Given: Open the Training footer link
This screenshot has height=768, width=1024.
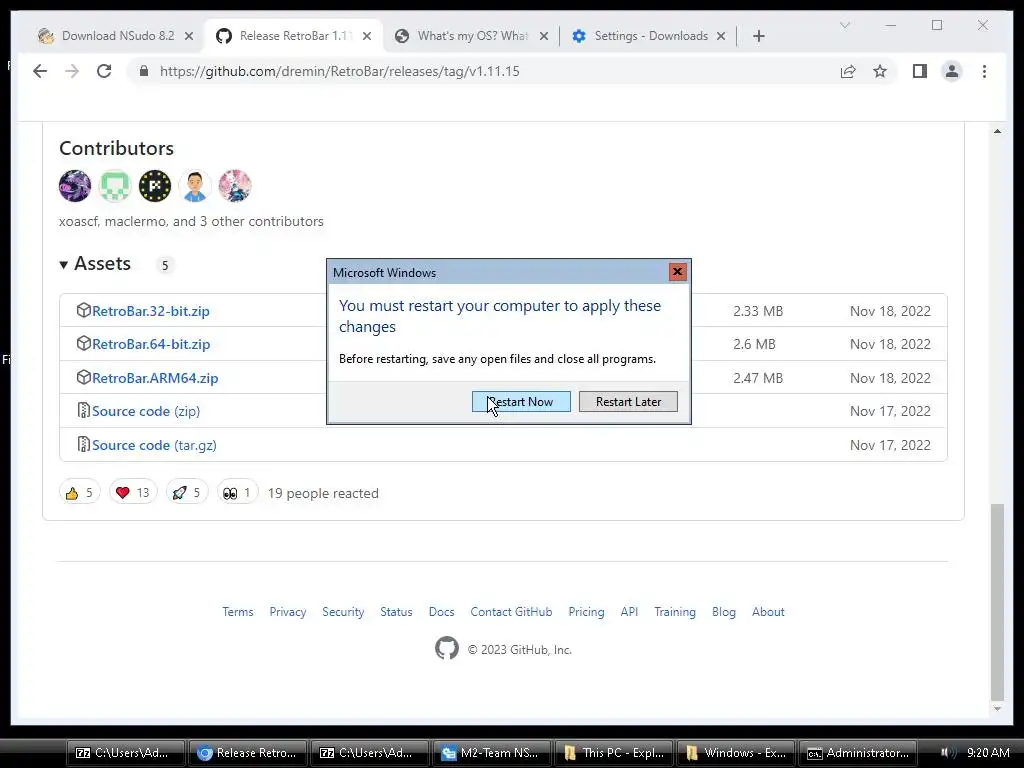Looking at the screenshot, I should [x=675, y=612].
